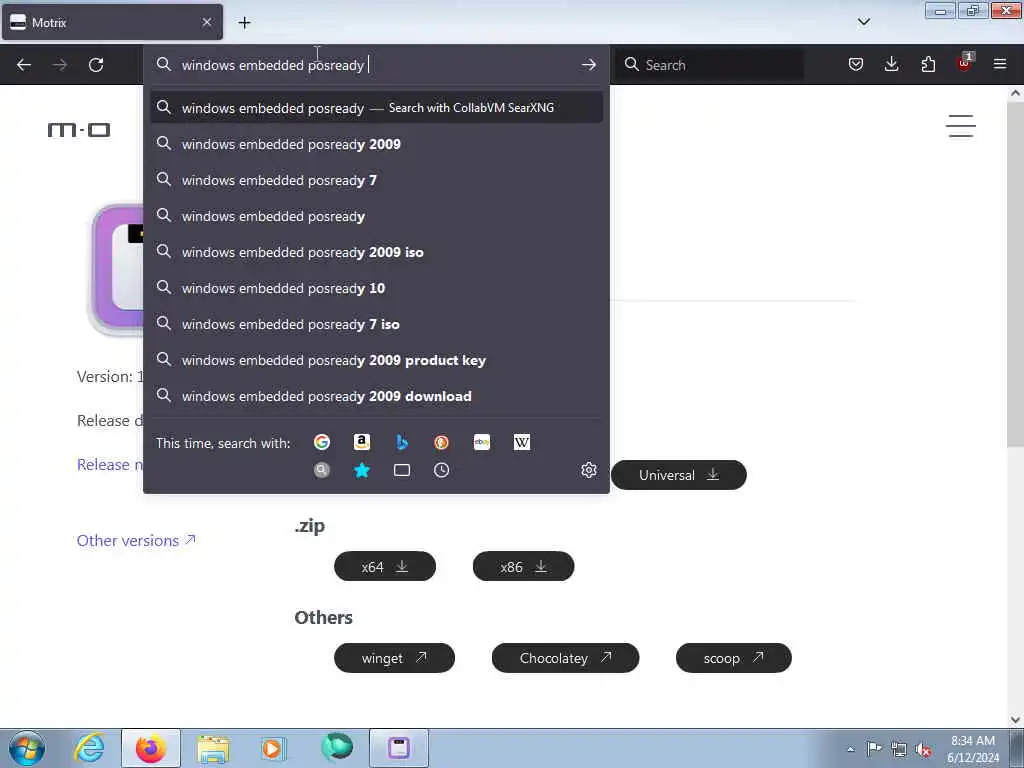1024x768 pixels.
Task: List all tabs dropdown arrow
Action: point(863,22)
